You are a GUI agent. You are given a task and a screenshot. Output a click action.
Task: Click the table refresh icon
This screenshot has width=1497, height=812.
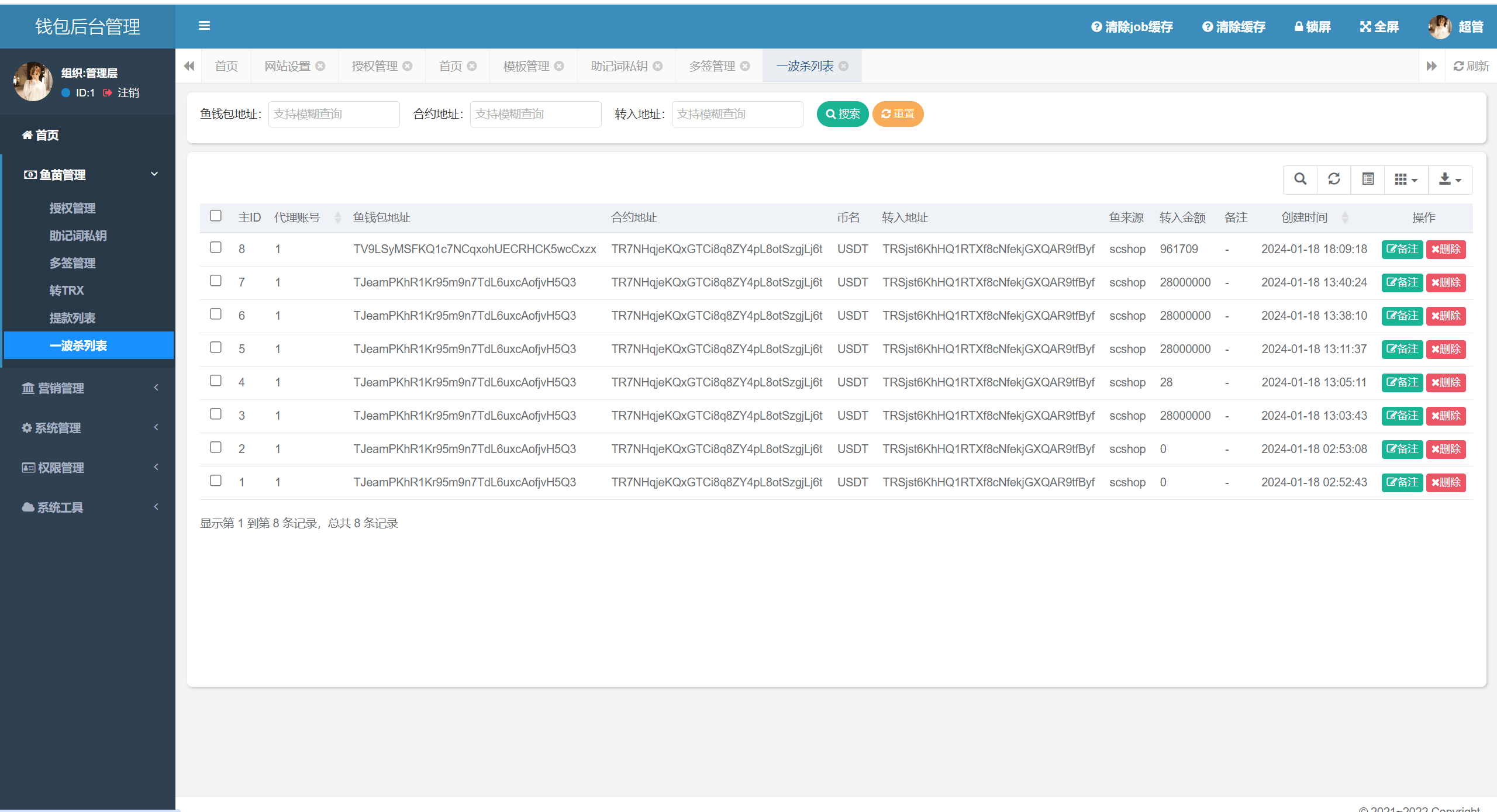[x=1334, y=179]
